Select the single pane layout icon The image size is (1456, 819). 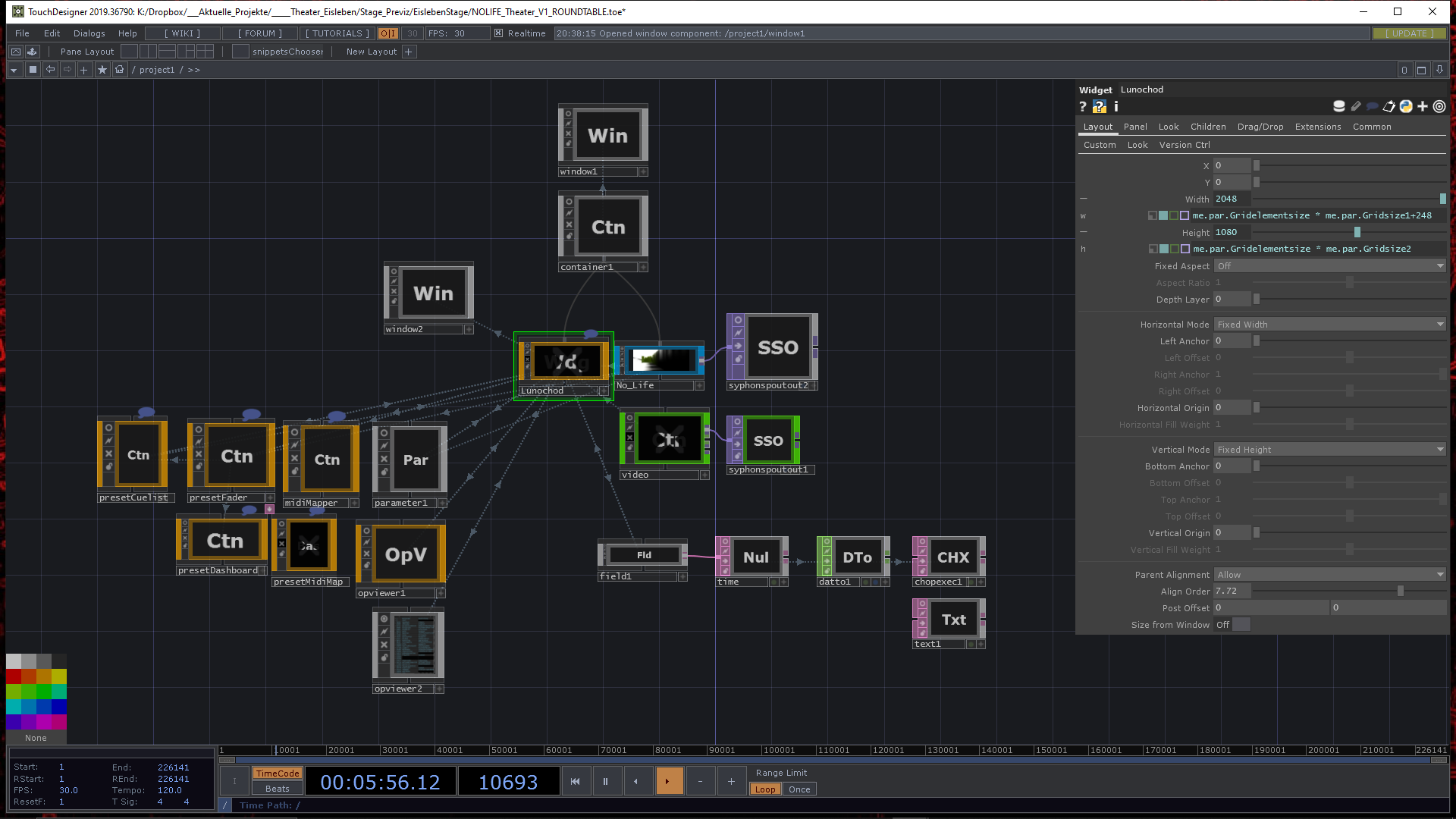pyautogui.click(x=130, y=52)
